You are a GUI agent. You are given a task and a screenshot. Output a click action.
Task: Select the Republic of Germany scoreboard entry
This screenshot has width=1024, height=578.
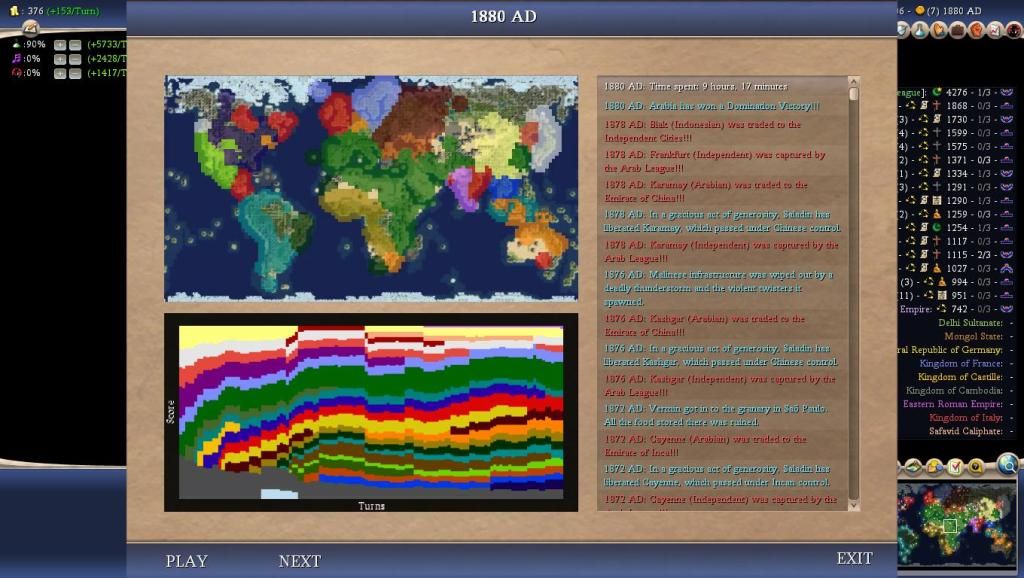click(x=951, y=349)
